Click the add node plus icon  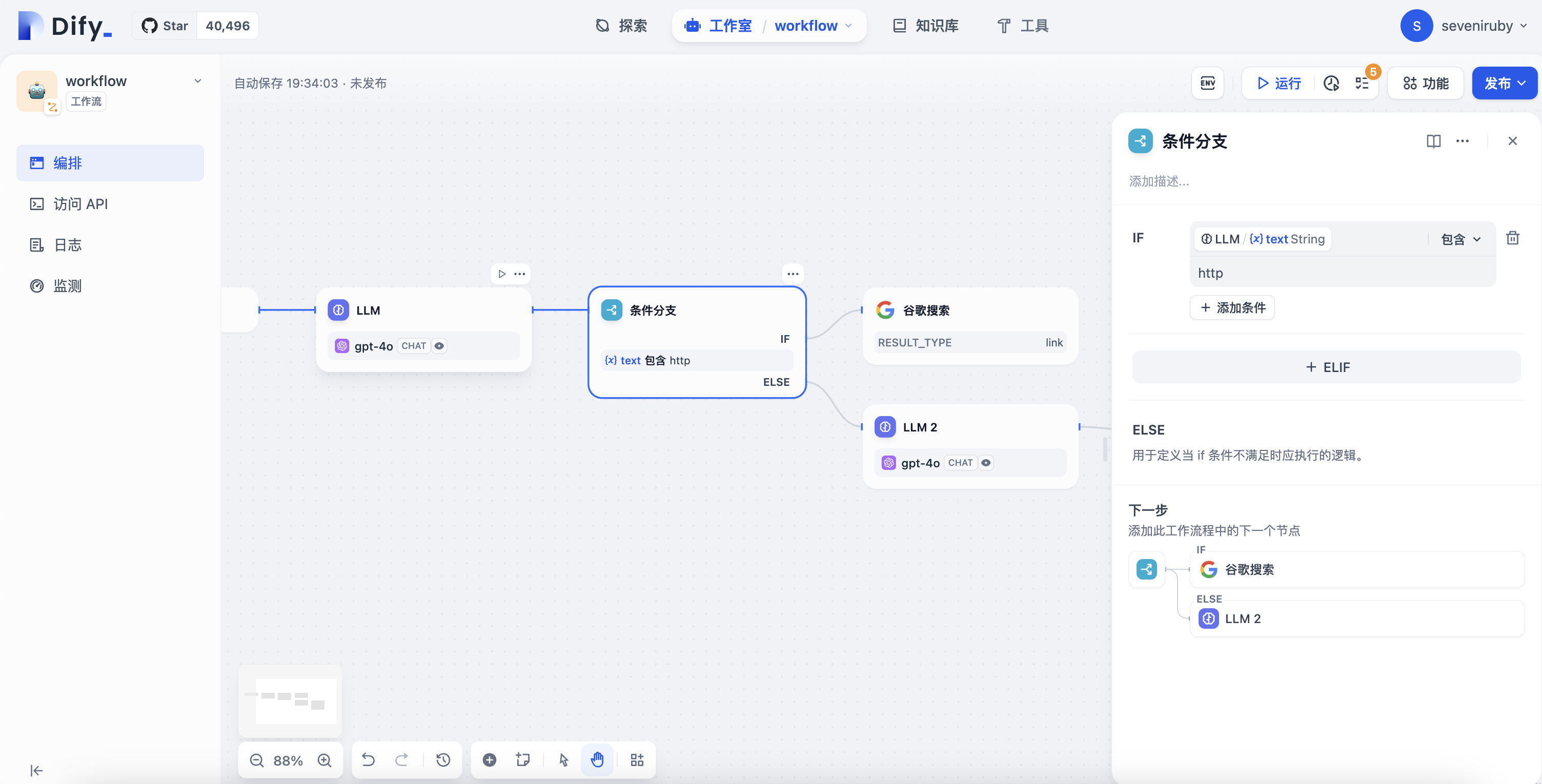(489, 760)
